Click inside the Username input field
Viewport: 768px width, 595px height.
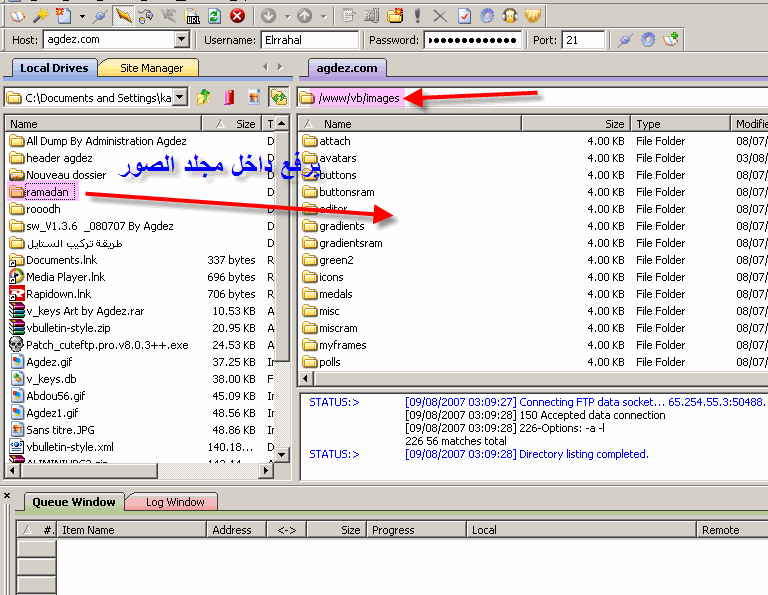pyautogui.click(x=310, y=40)
